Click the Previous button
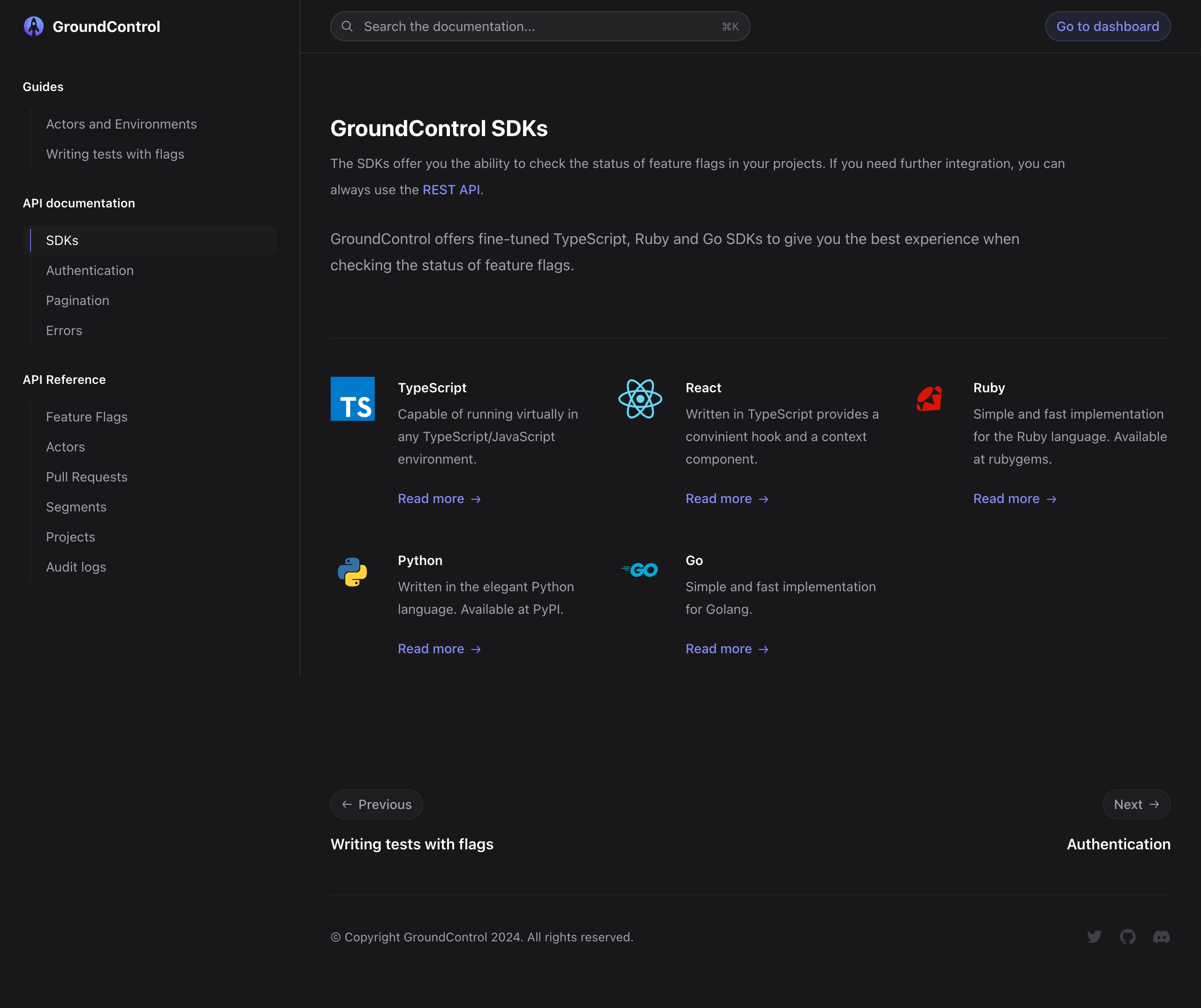The image size is (1201, 1008). tap(376, 804)
